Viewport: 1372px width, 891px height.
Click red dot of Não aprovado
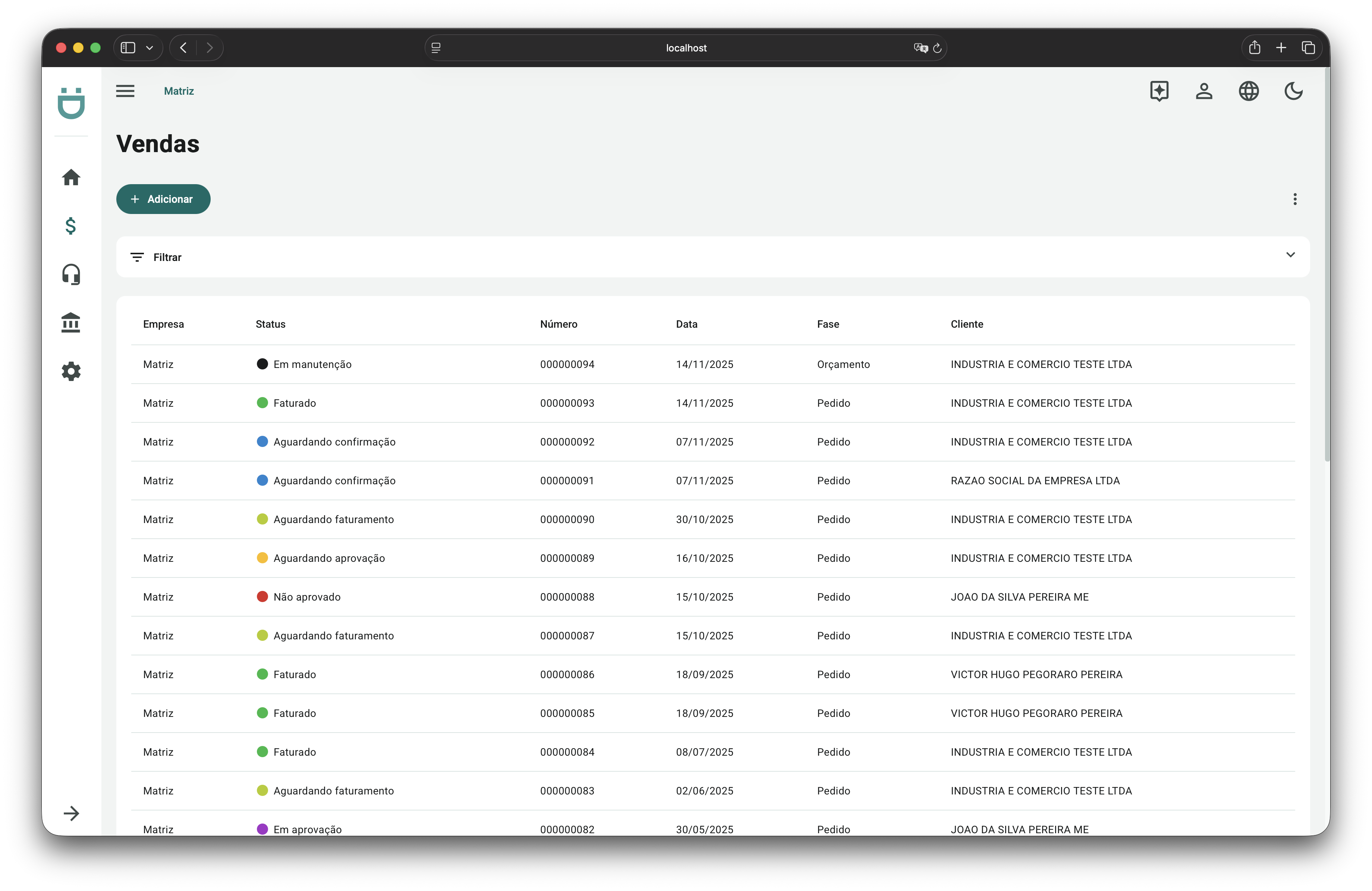[x=262, y=596]
